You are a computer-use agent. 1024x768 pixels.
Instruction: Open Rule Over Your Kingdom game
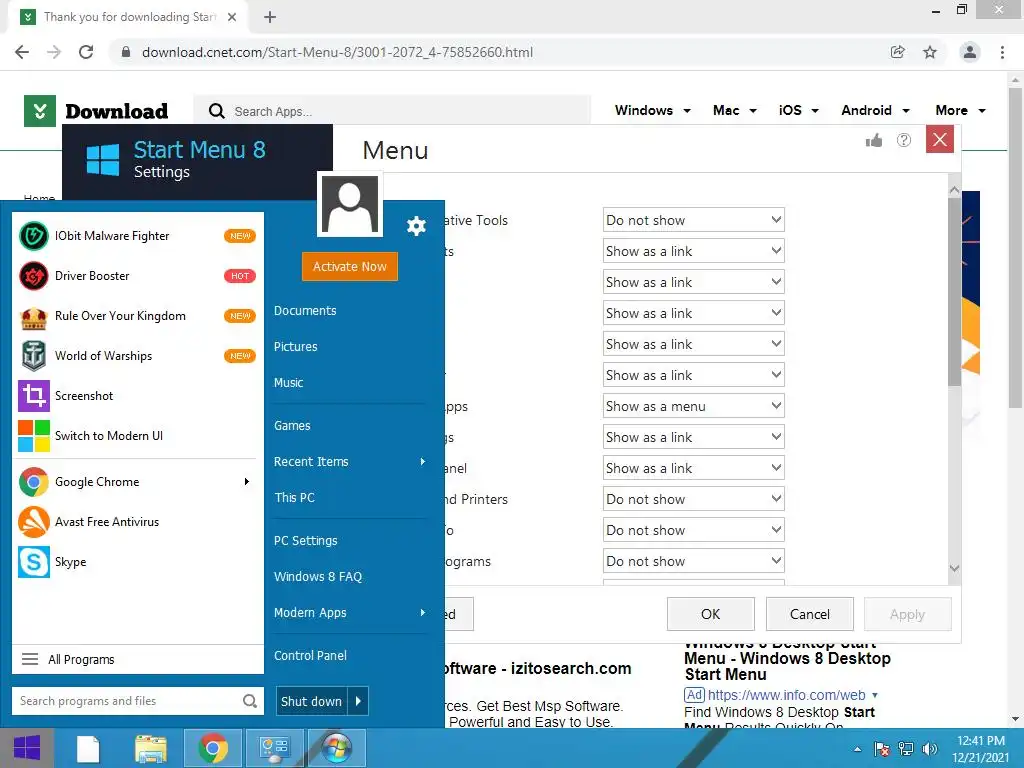click(x=137, y=316)
